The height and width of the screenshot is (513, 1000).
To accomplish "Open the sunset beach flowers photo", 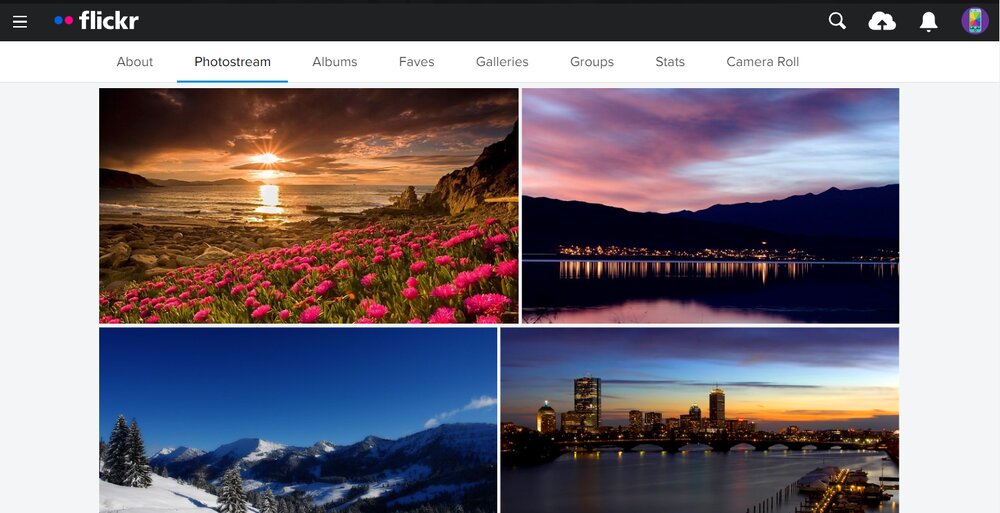I will click(309, 205).
